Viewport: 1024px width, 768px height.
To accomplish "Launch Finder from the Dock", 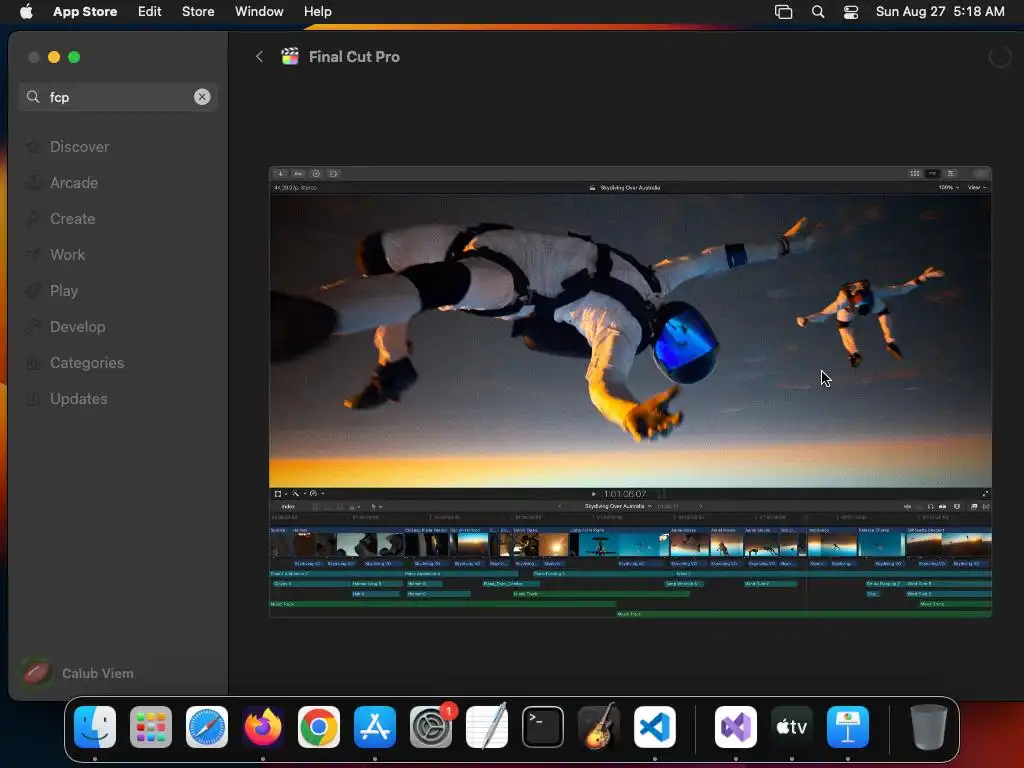I will pyautogui.click(x=95, y=727).
